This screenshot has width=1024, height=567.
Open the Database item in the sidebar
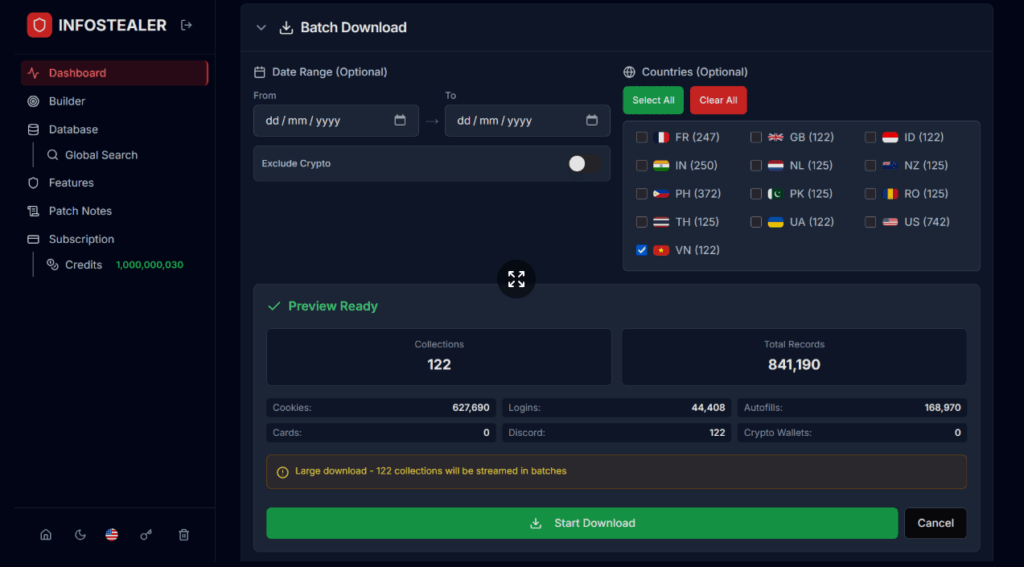[73, 129]
